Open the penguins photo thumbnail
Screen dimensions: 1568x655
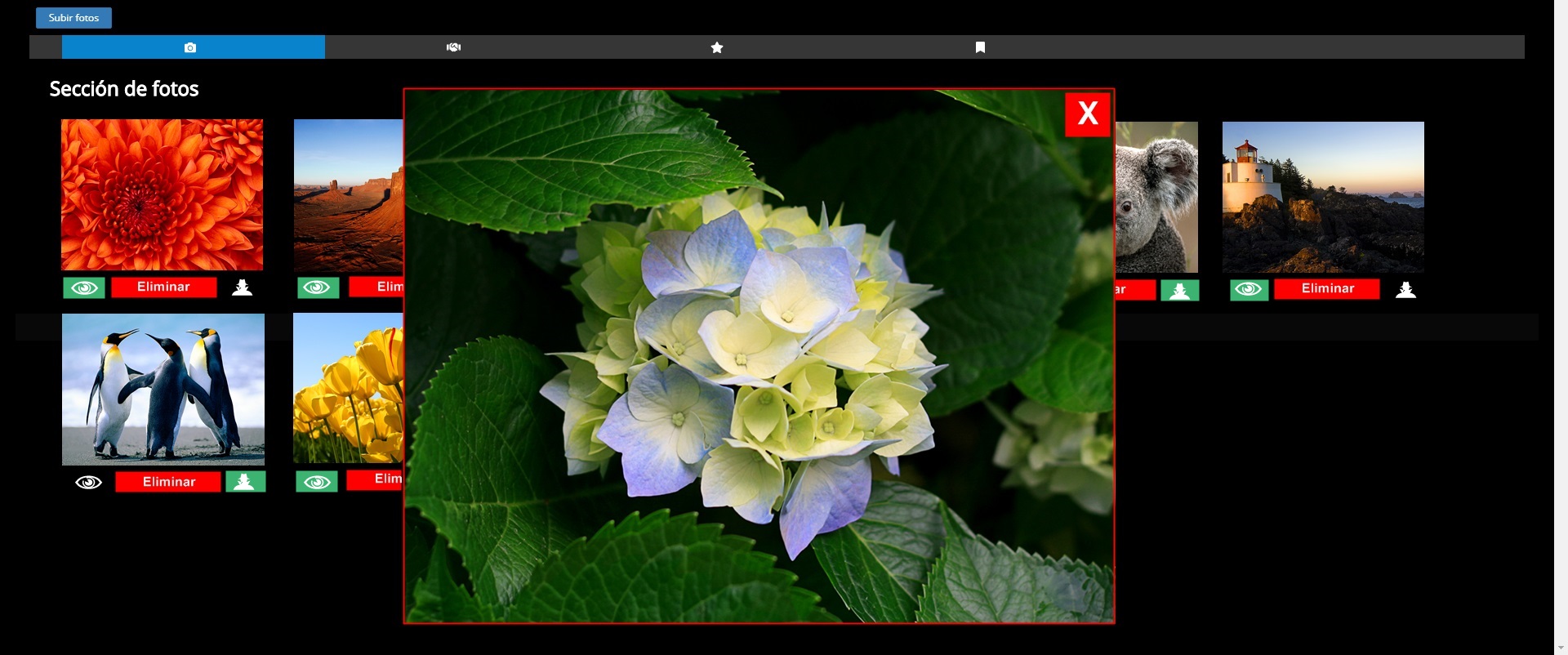point(163,390)
